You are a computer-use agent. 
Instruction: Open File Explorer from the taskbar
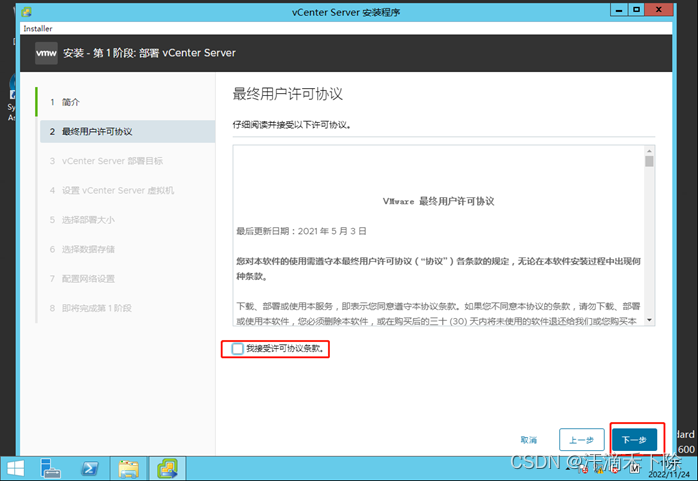click(x=128, y=469)
